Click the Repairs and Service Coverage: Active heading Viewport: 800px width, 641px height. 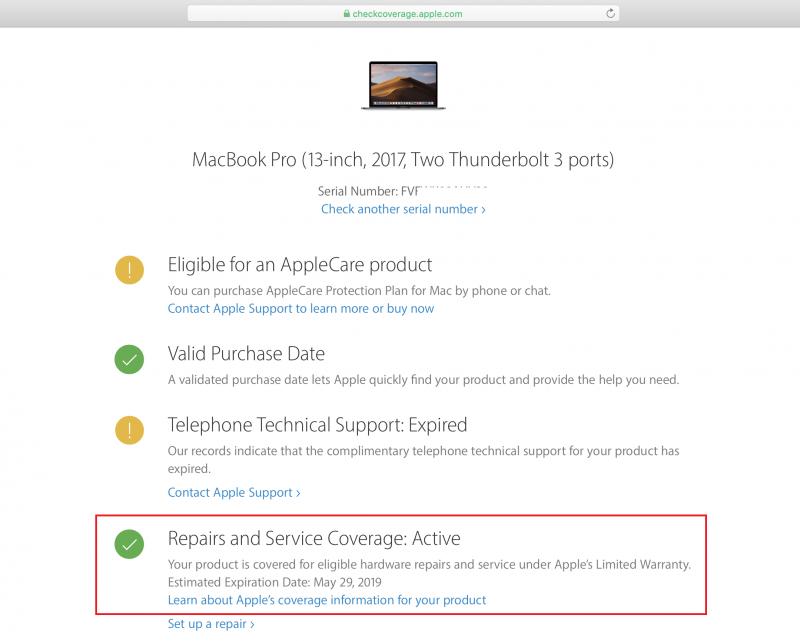[314, 538]
